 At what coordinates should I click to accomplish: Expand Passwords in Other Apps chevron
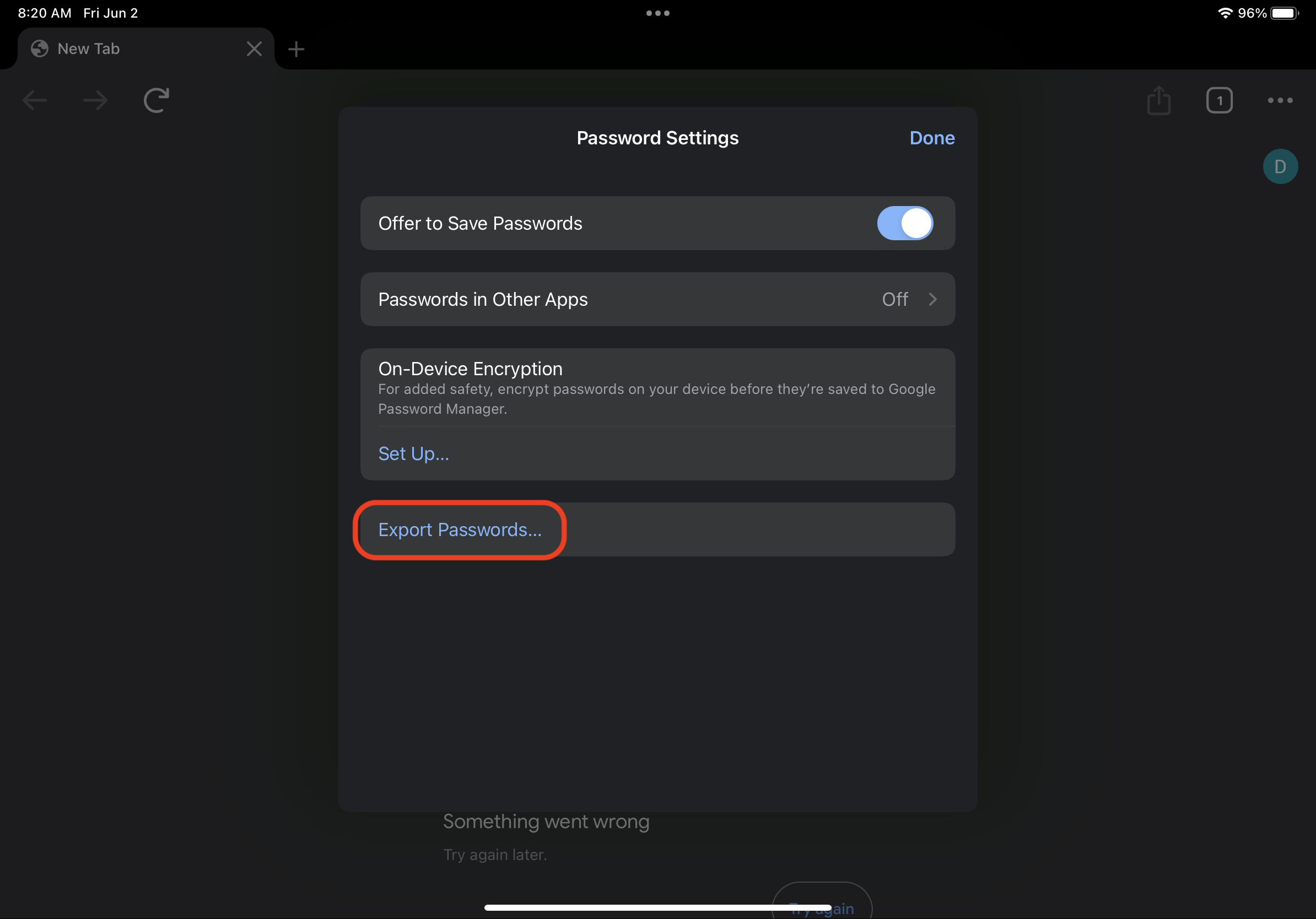click(x=932, y=299)
